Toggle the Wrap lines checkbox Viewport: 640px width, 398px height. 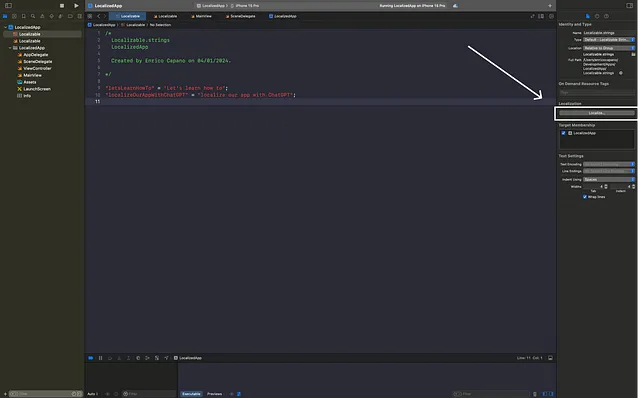pos(584,197)
